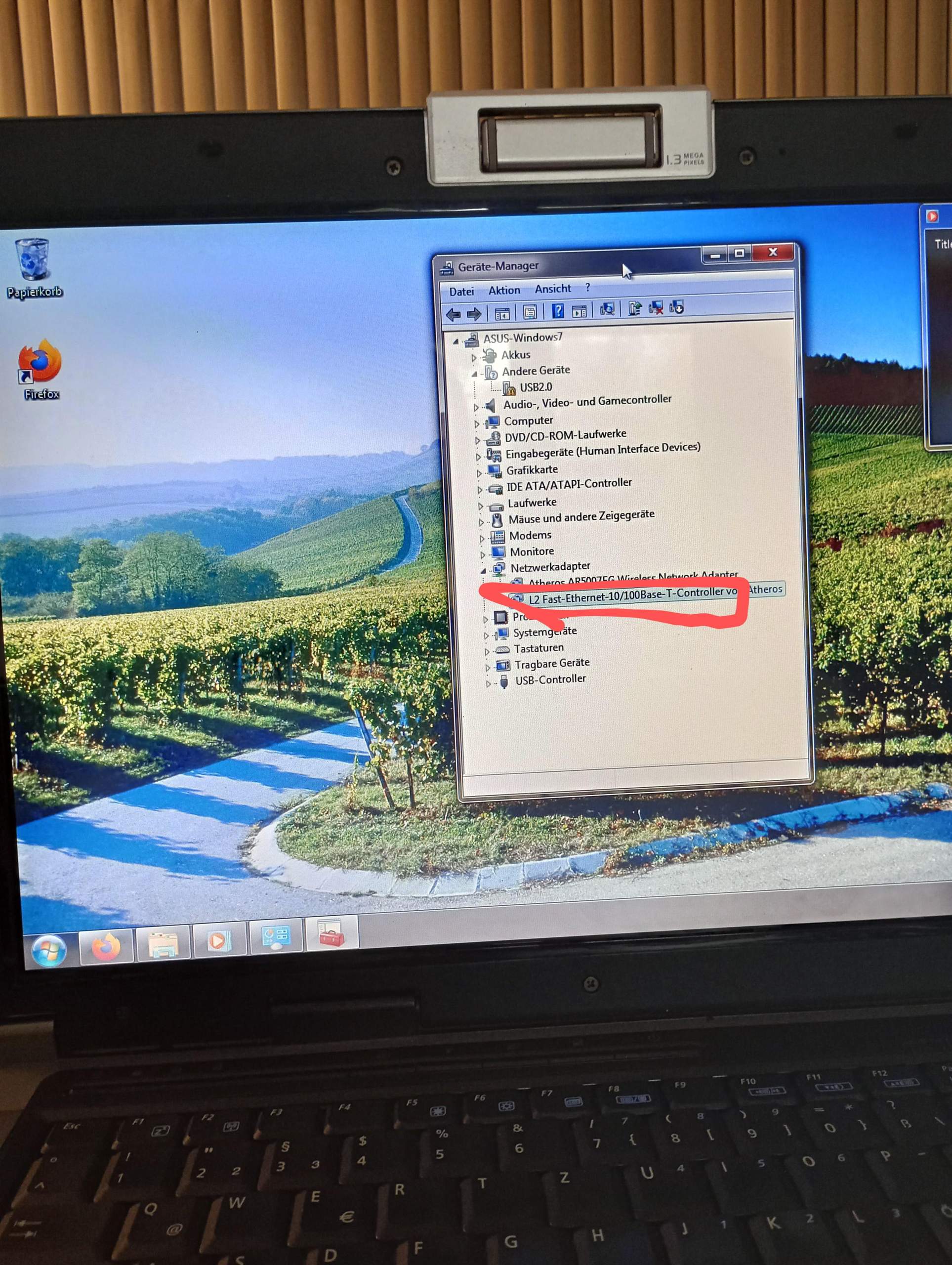Click the back arrow in toolbar
952x1265 pixels.
(454, 315)
